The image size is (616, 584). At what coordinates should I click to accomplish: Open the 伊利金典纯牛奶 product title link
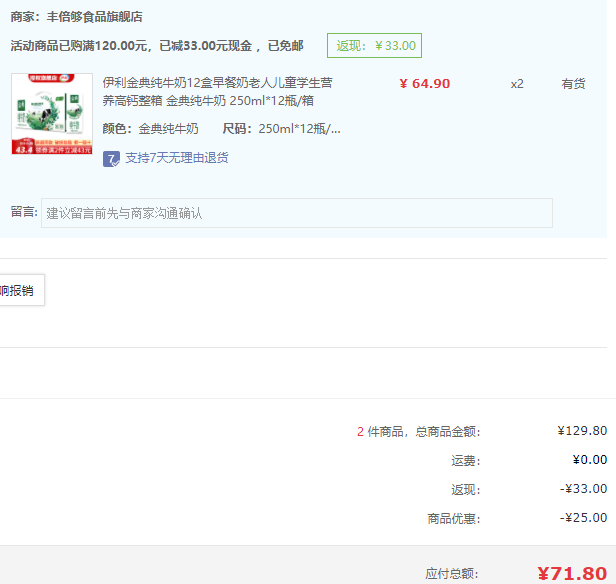click(x=217, y=92)
